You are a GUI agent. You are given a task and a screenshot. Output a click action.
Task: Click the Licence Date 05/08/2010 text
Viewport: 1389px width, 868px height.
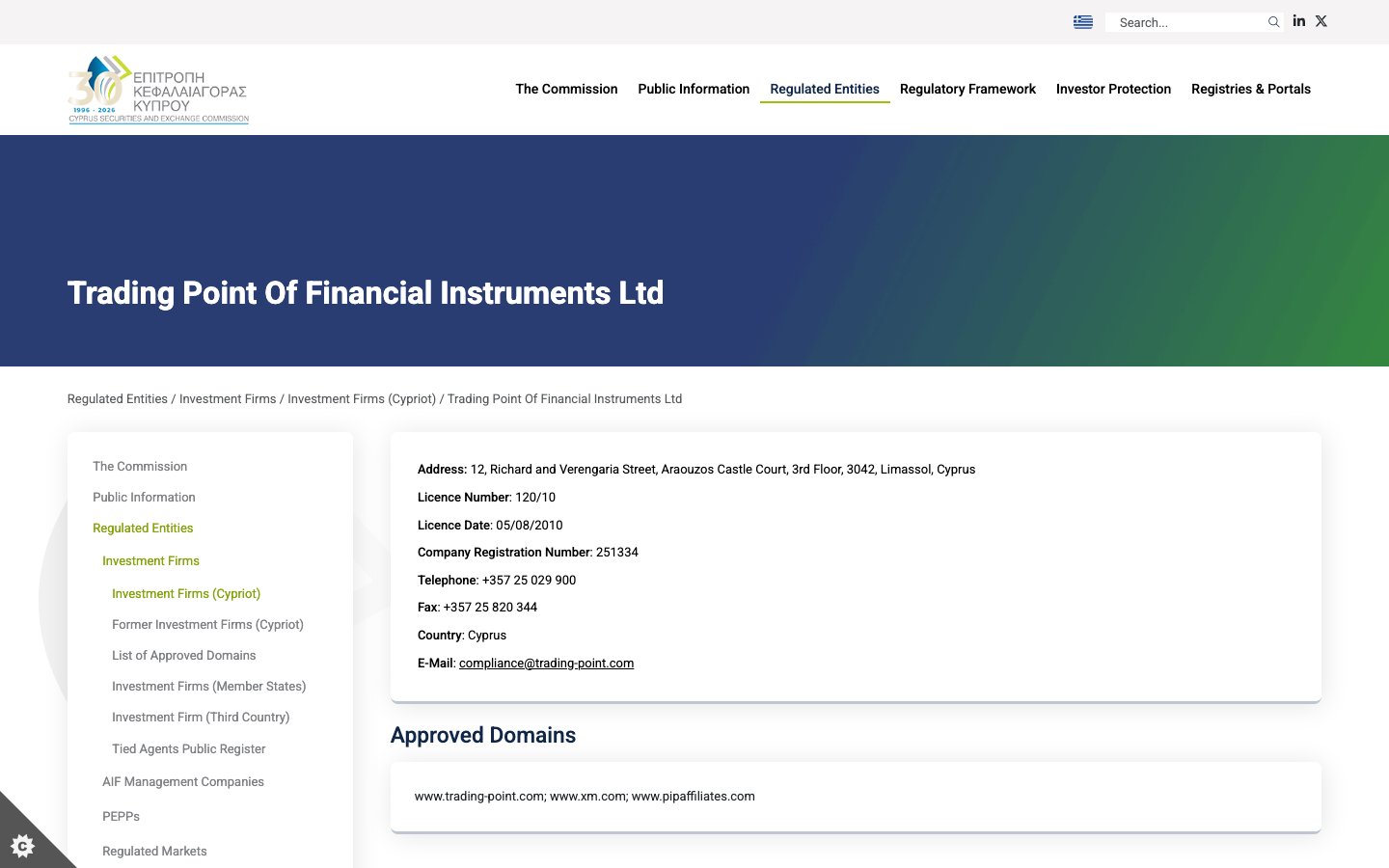[x=490, y=526]
